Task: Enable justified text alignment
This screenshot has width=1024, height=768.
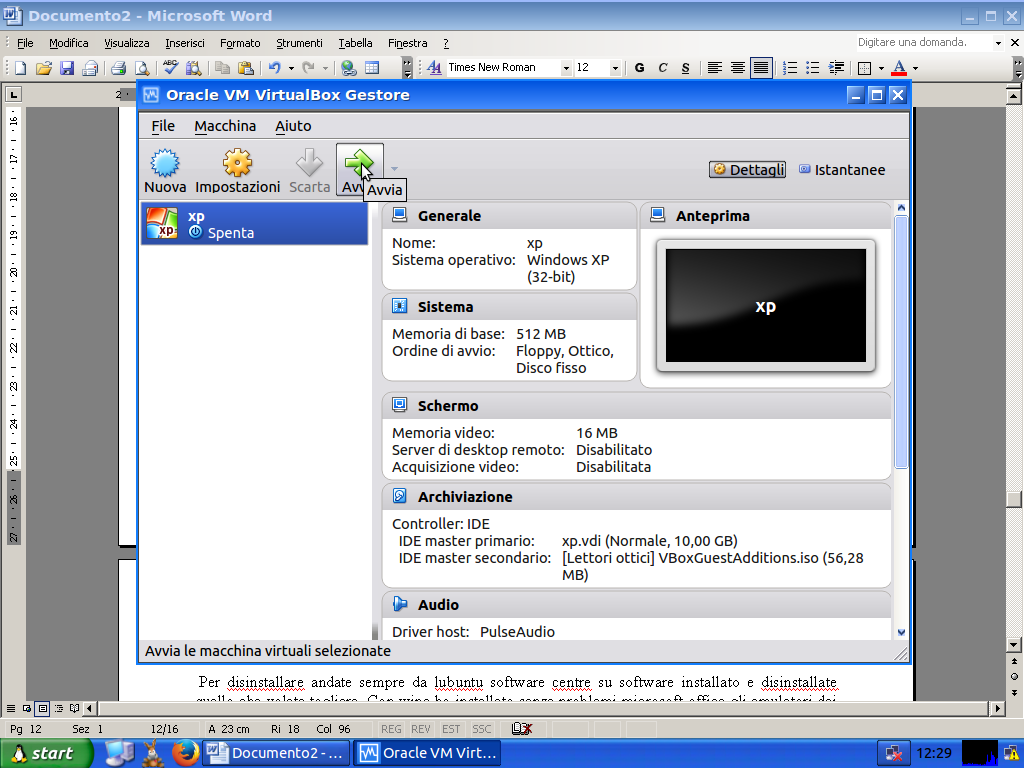Action: [x=761, y=68]
